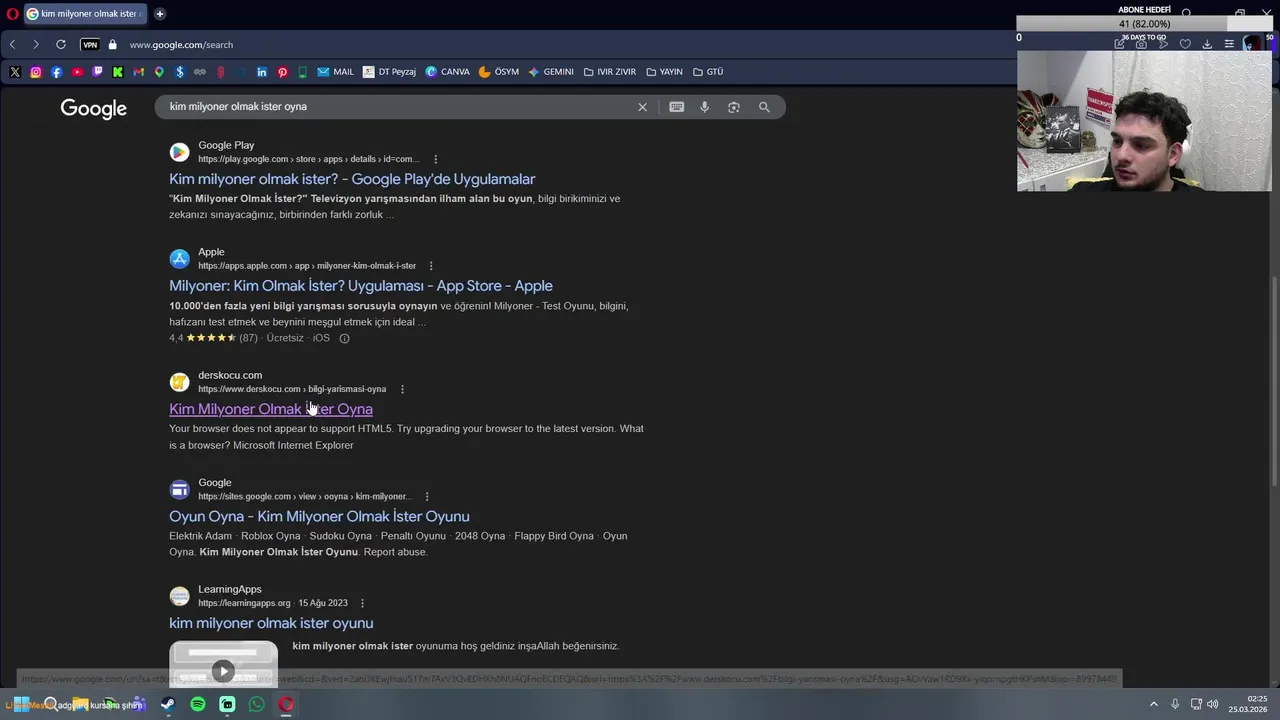The height and width of the screenshot is (720, 1280).
Task: Open a new browser tab
Action: click(x=160, y=14)
